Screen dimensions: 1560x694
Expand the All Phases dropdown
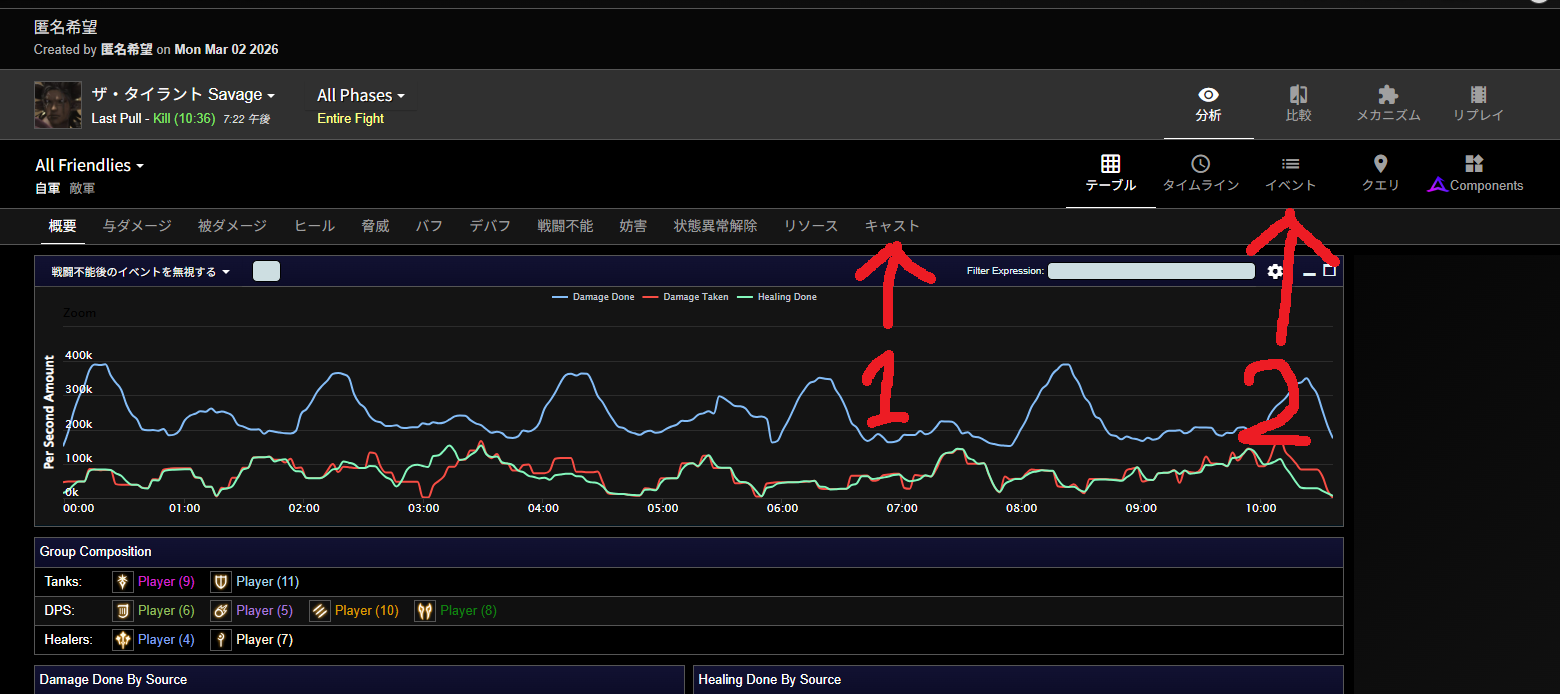pos(361,95)
